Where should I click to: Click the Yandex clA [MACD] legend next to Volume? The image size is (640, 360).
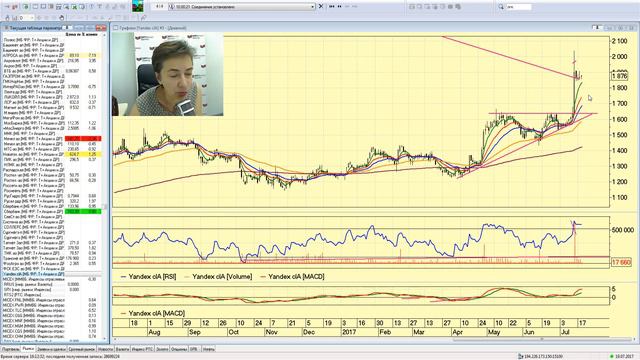pyautogui.click(x=292, y=277)
